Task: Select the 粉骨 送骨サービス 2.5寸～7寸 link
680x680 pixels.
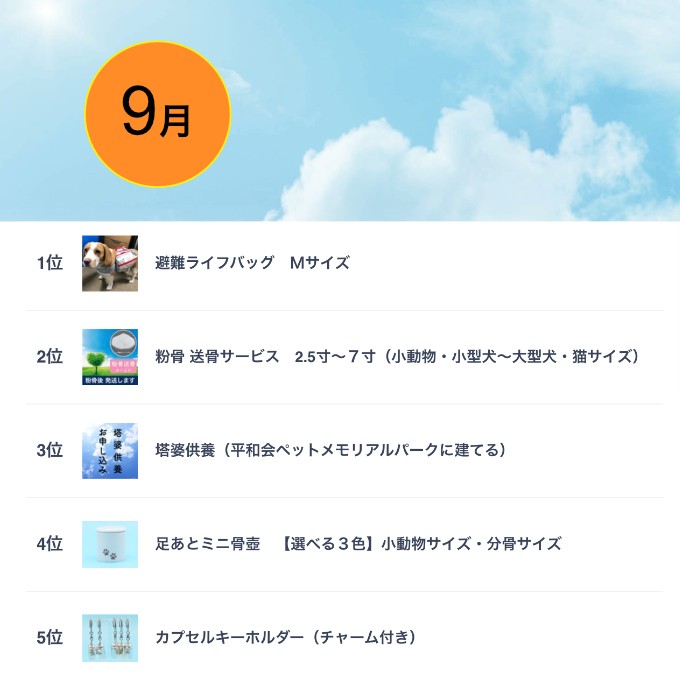Action: point(397,356)
